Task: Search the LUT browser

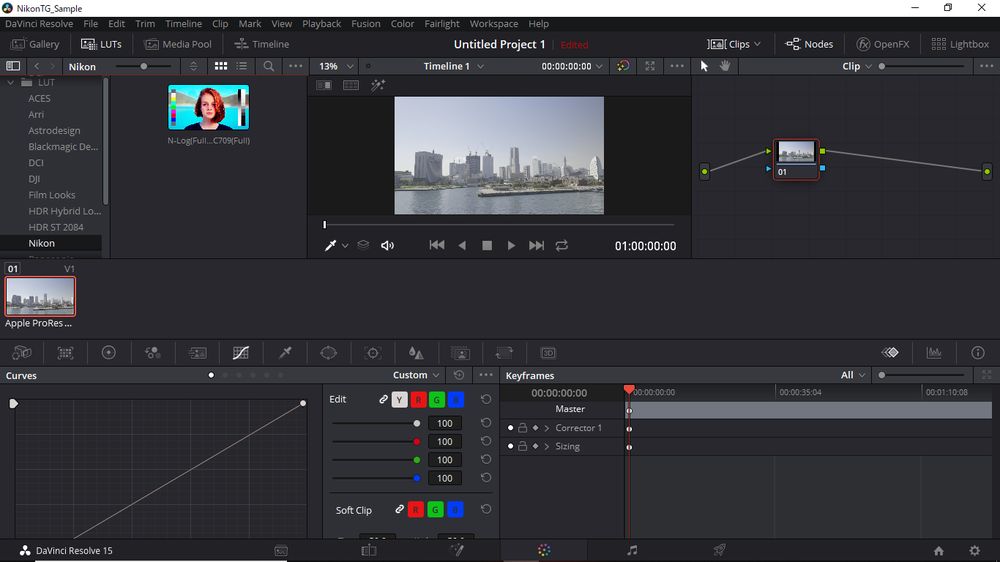Action: [x=268, y=66]
